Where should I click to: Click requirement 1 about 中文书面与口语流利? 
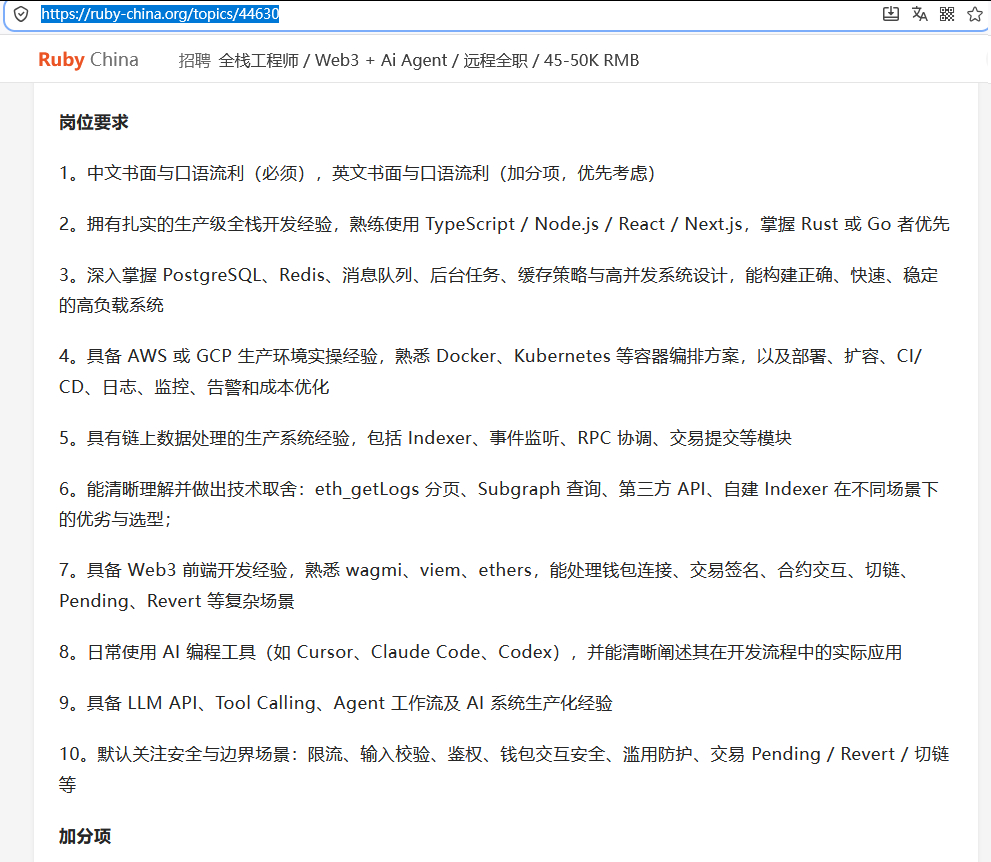357,173
